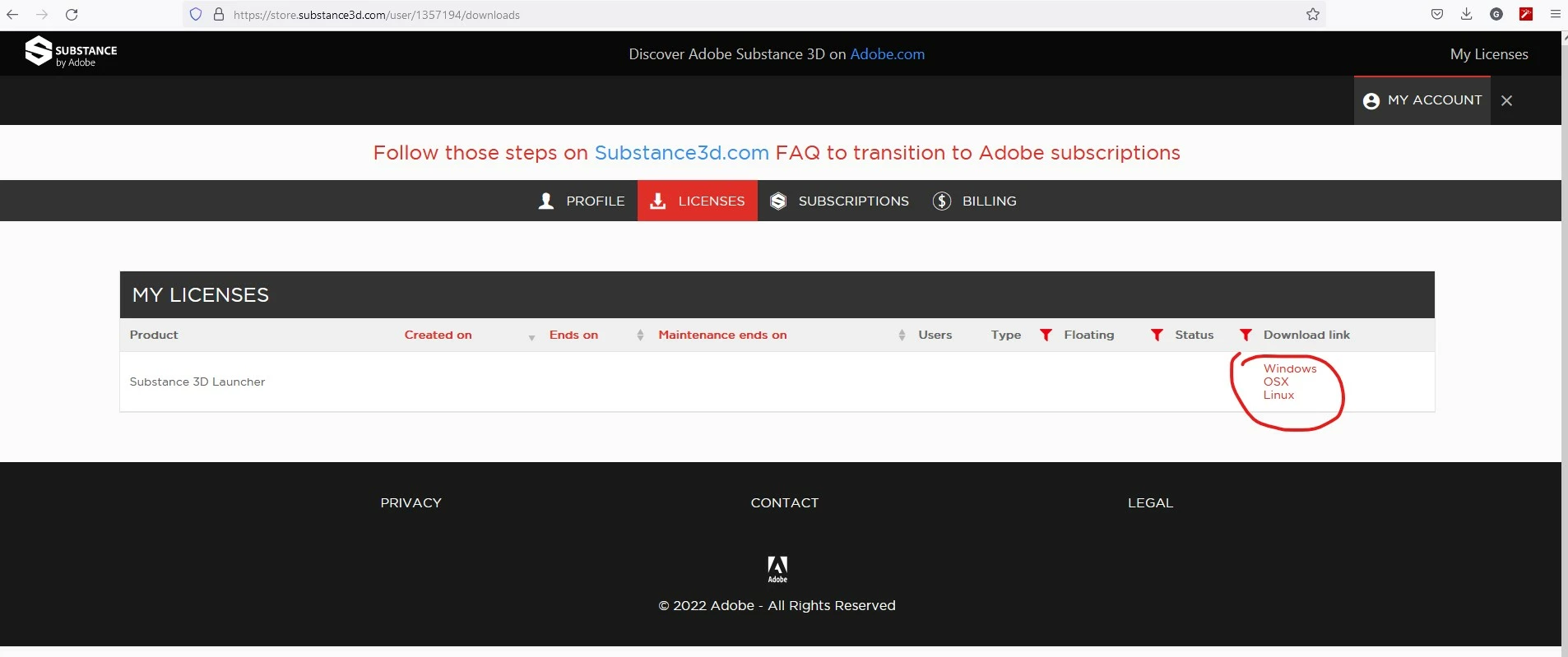The height and width of the screenshot is (657, 1568).
Task: Select the Substance 3D Launcher row text
Action: tap(197, 382)
